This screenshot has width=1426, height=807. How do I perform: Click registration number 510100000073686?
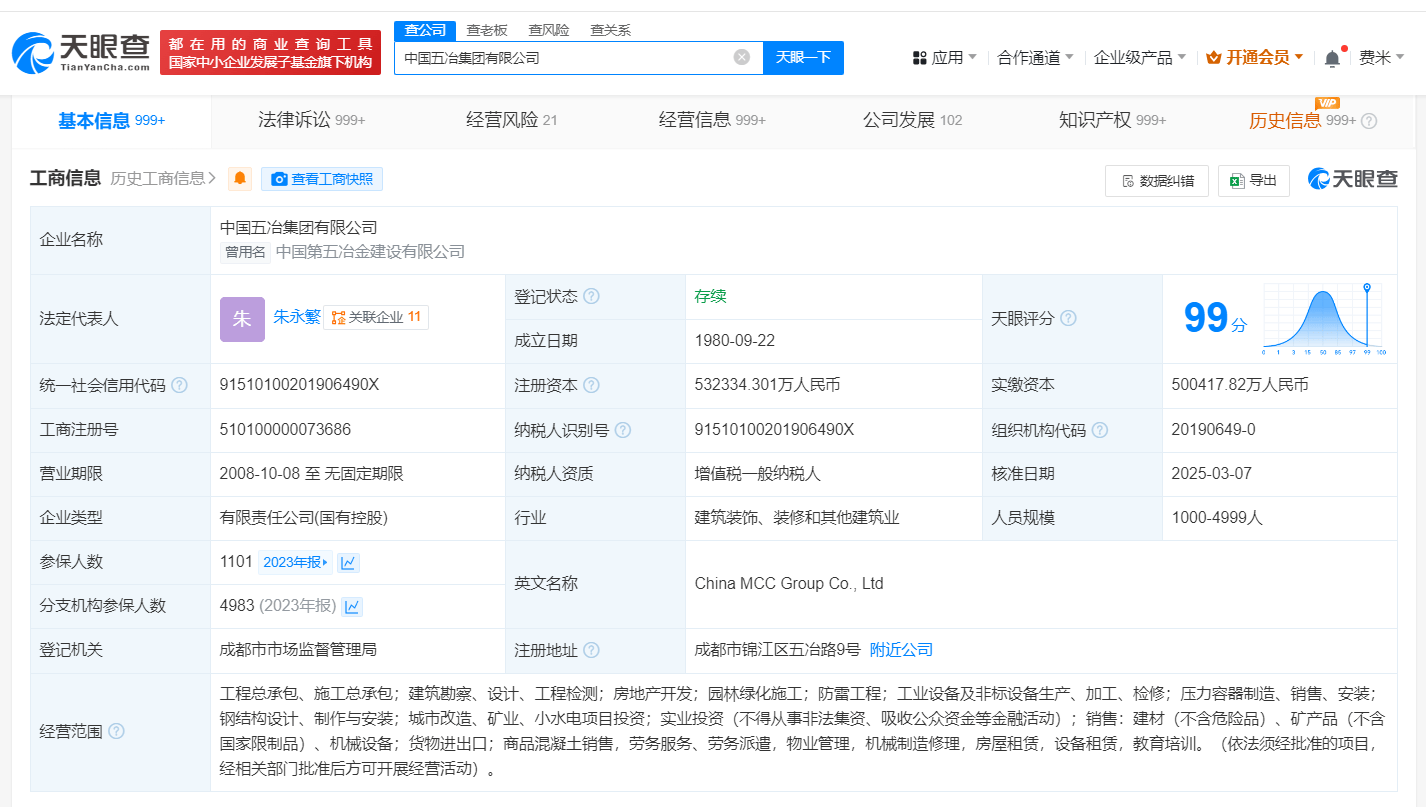coord(285,430)
